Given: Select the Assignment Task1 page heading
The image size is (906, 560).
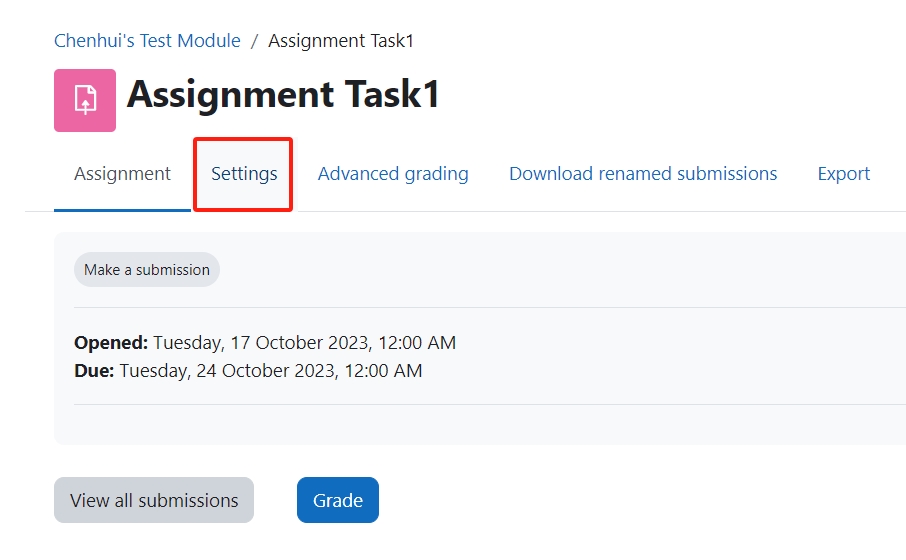Looking at the screenshot, I should pyautogui.click(x=283, y=94).
